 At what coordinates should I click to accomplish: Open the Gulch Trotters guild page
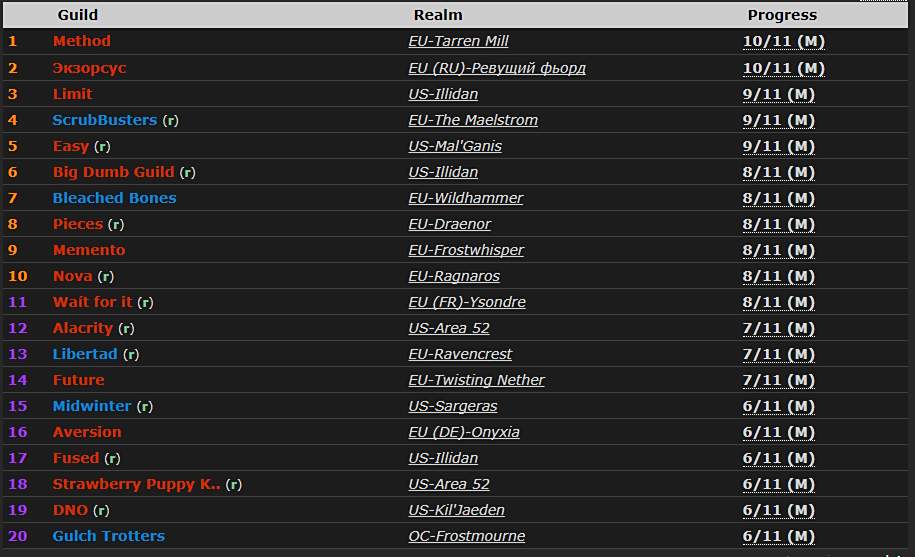click(109, 536)
